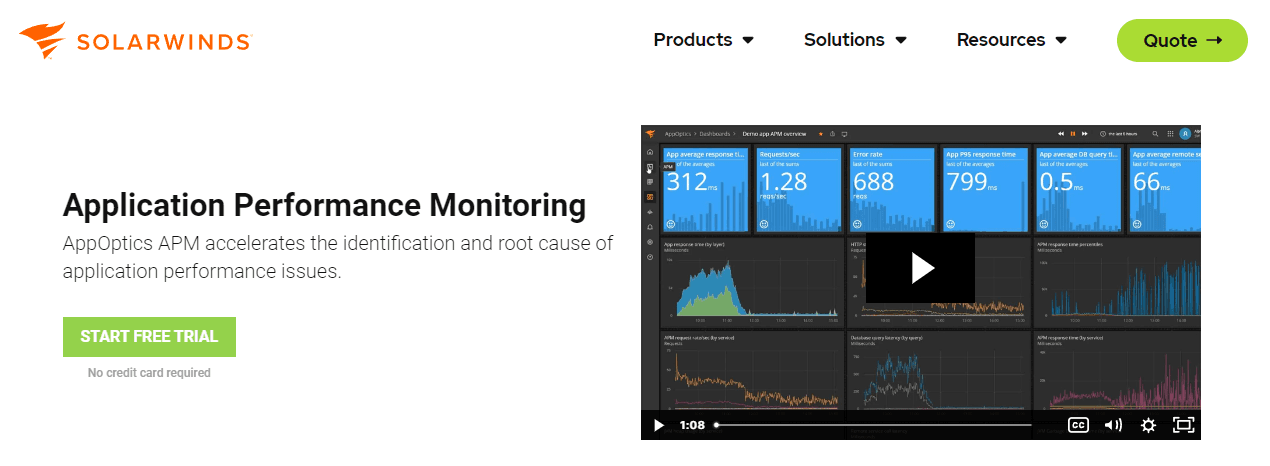Enter fullscreen mode for the video
1270x466 pixels.
coord(1183,425)
